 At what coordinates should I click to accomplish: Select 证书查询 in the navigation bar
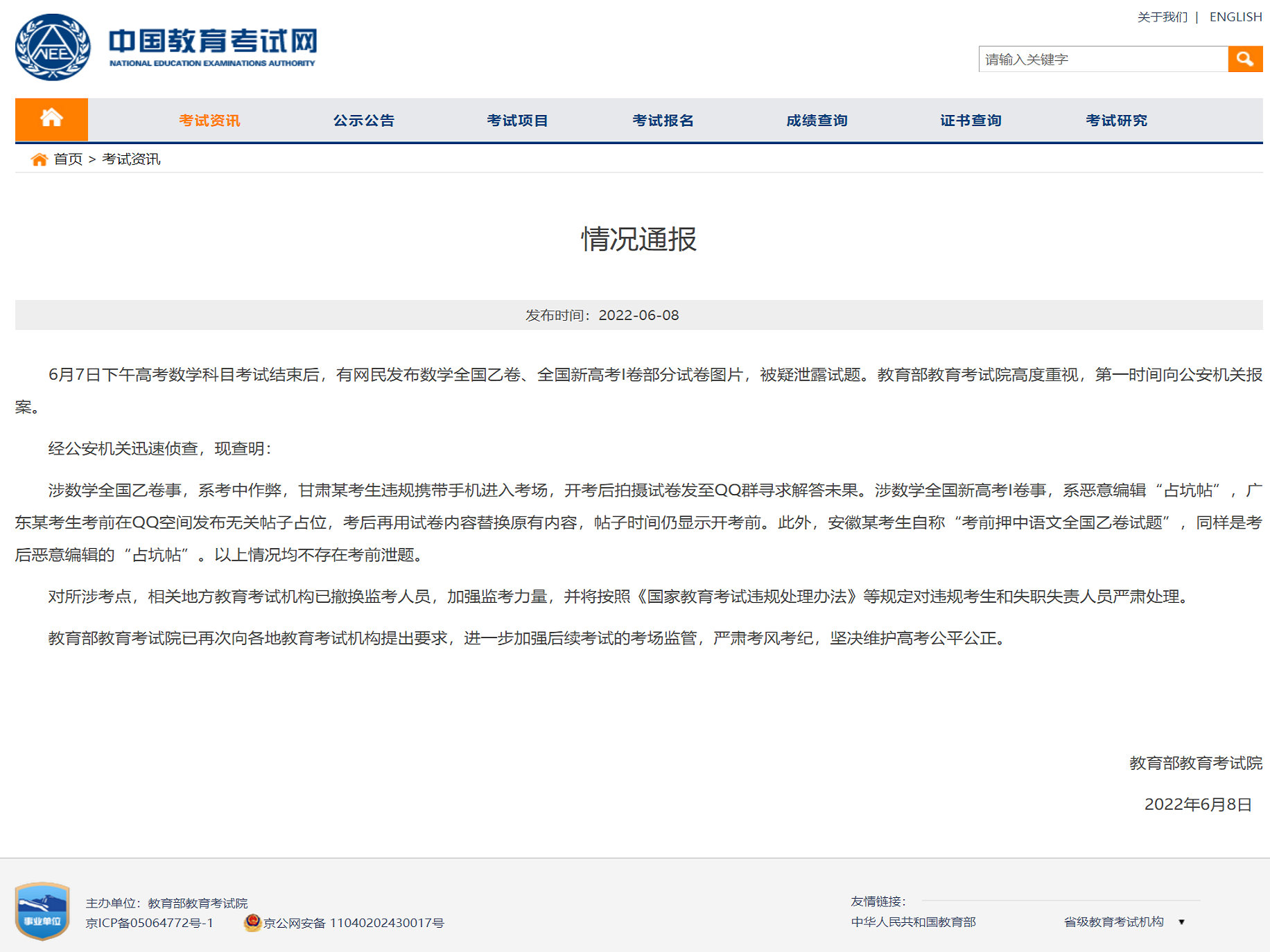(971, 121)
